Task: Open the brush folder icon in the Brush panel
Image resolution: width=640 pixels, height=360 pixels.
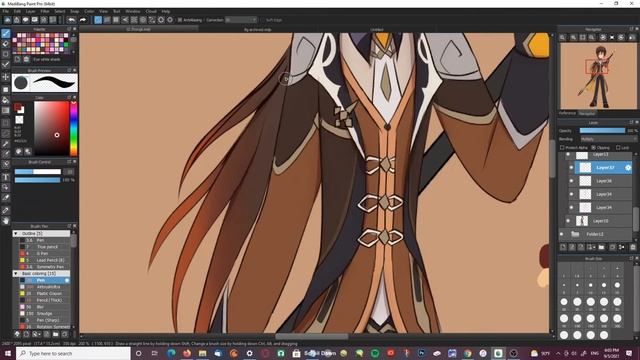Action: coord(56,334)
